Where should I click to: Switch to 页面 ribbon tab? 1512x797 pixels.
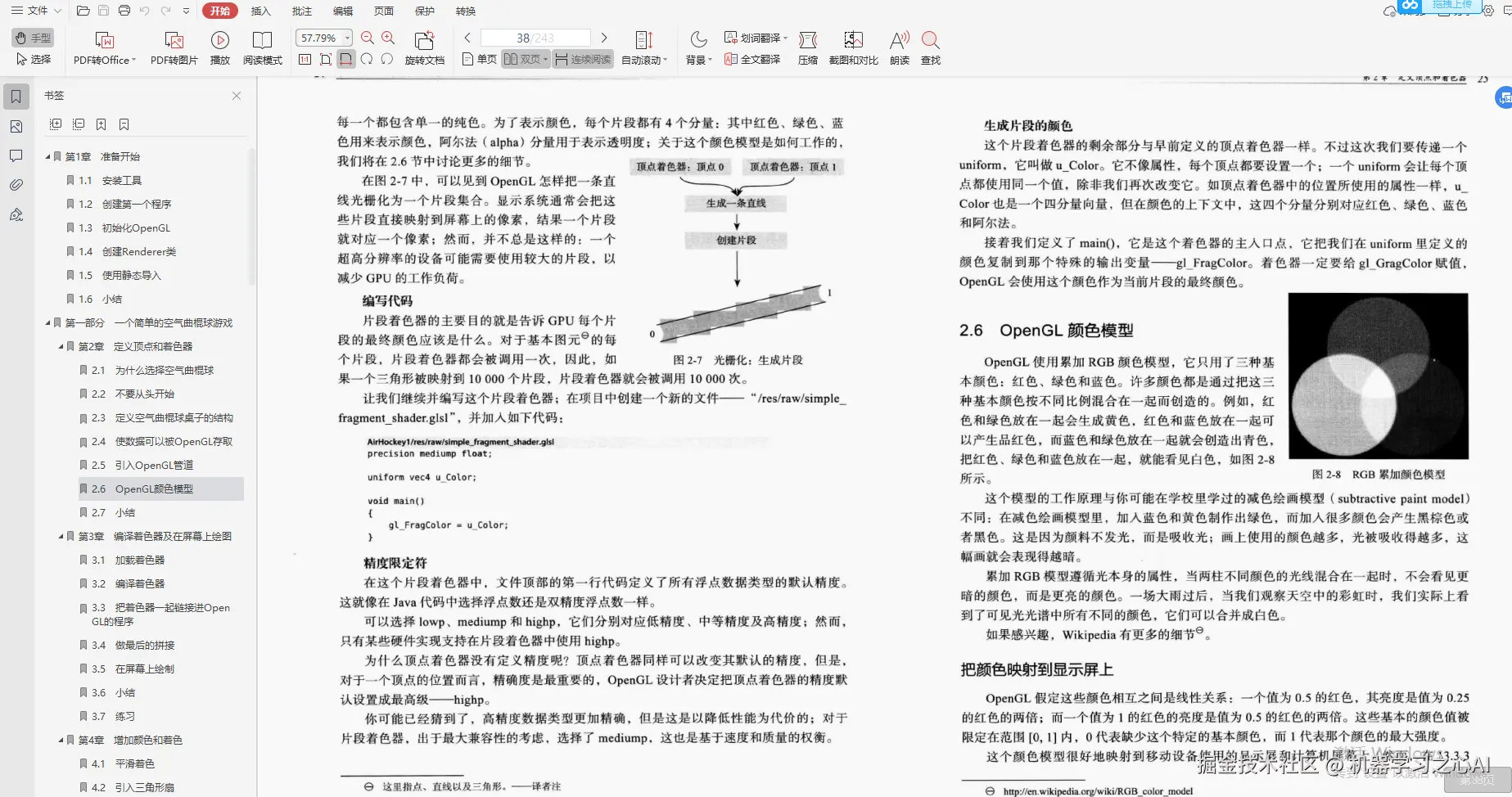[384, 11]
